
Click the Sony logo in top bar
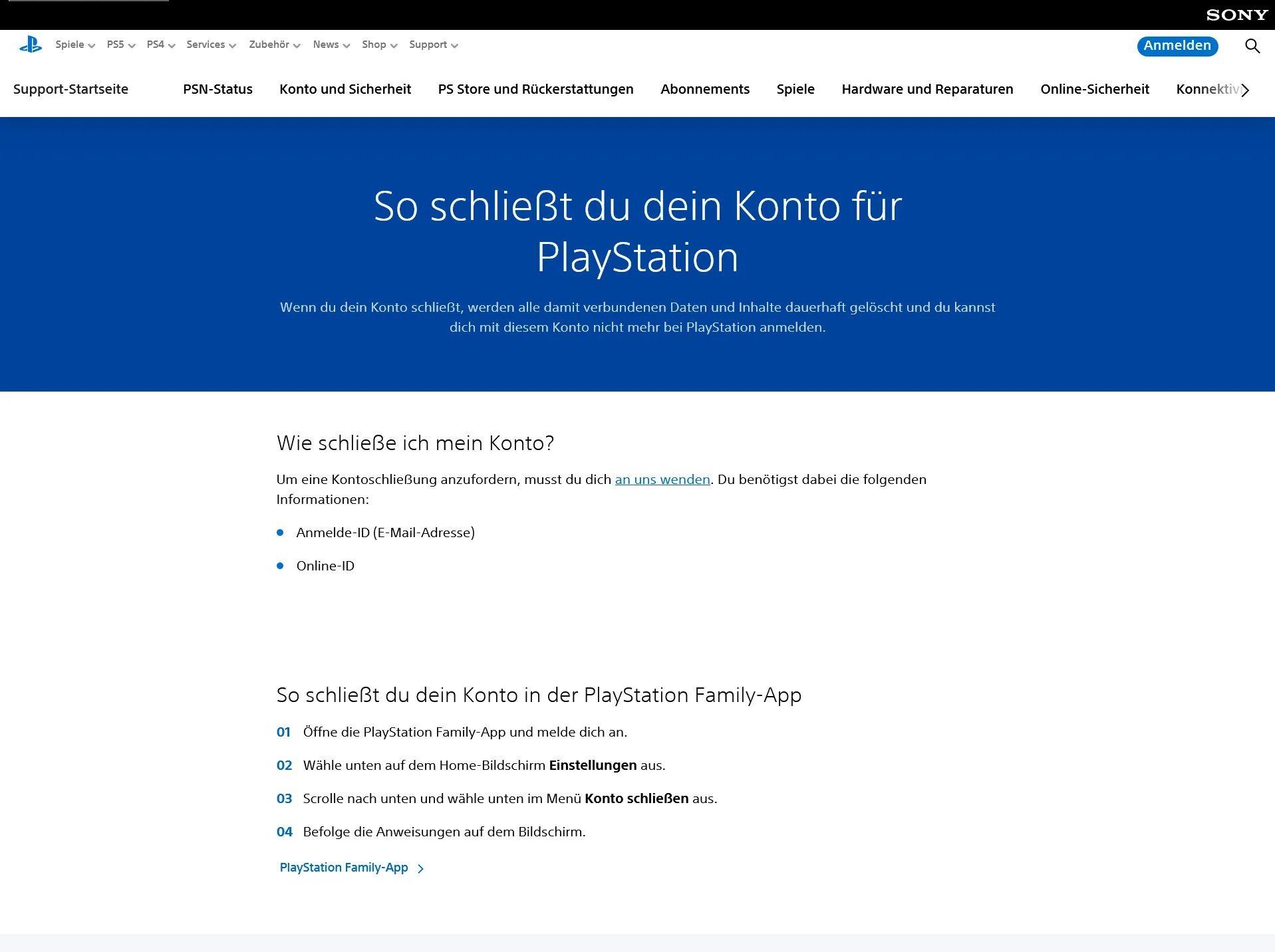tap(1236, 15)
